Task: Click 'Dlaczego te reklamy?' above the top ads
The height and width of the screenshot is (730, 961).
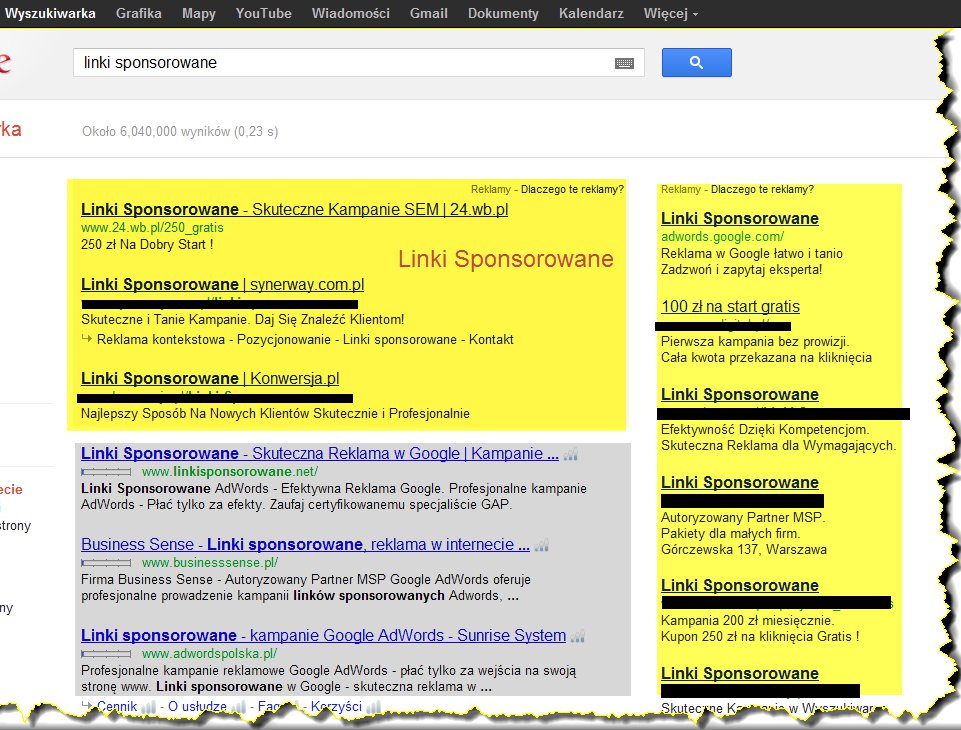Action: [572, 189]
